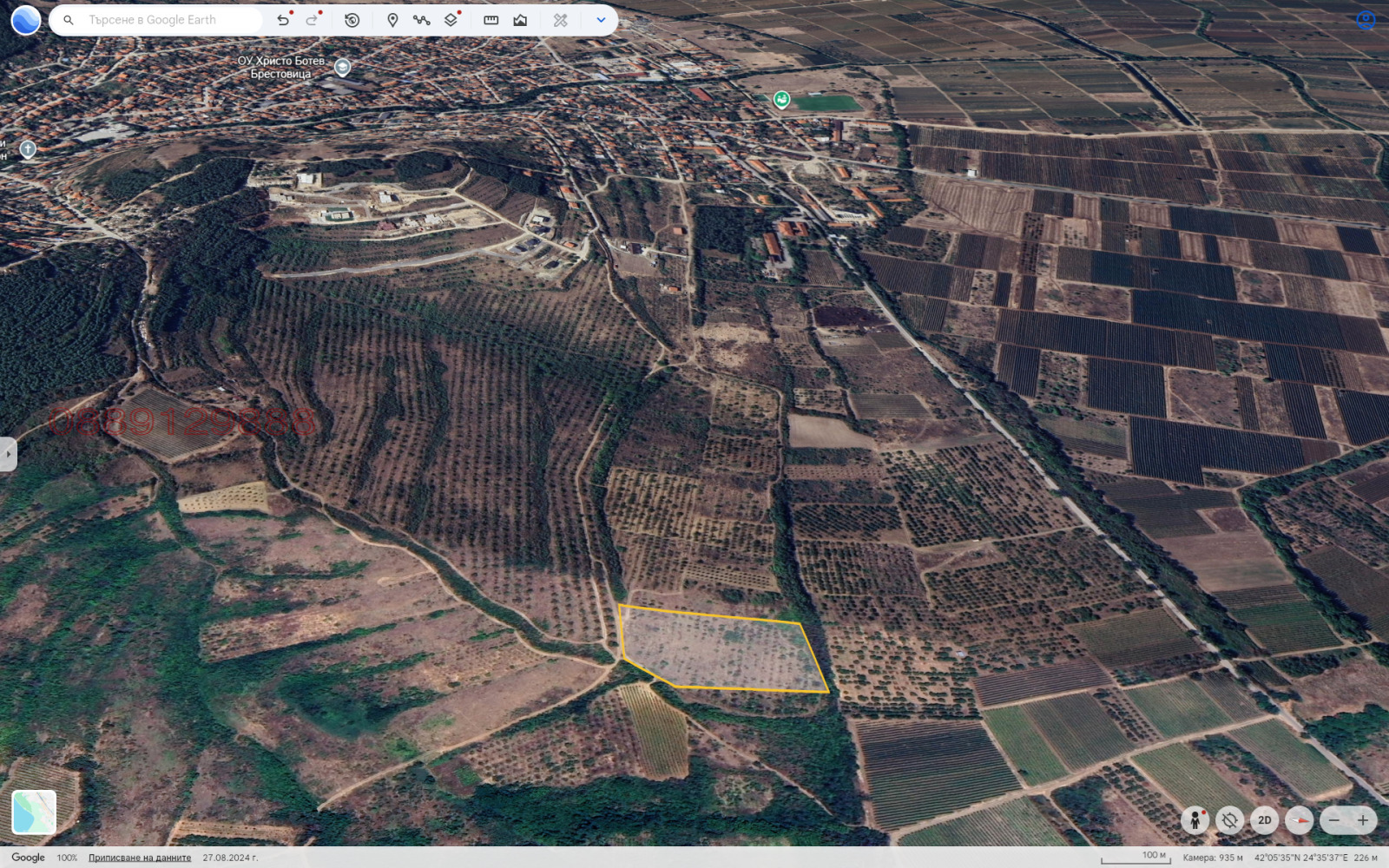Screen dimensions: 1389x868
Task: Open the data attribution link
Action: click(x=140, y=858)
